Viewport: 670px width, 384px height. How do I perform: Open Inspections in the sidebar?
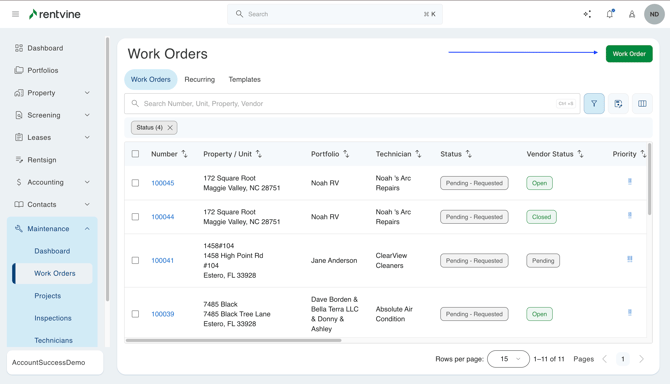(x=53, y=318)
